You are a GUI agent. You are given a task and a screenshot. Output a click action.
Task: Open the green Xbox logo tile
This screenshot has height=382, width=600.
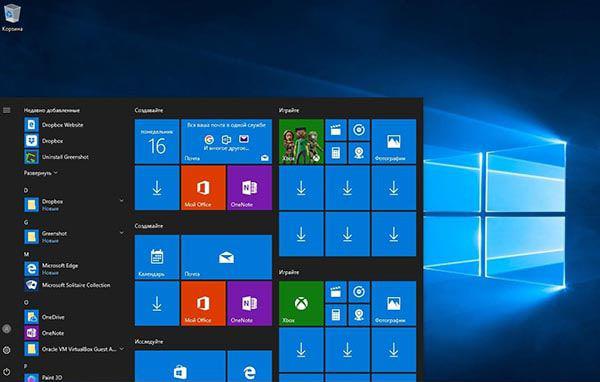(301, 304)
